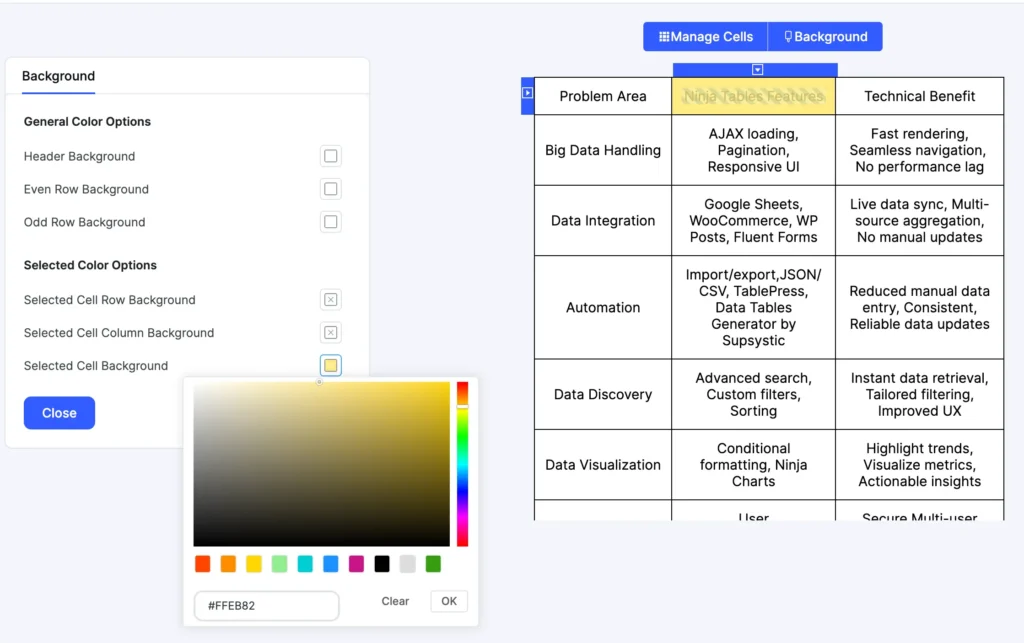Click the row expander arrow beside Problem Area
The image size is (1024, 643).
(x=527, y=93)
